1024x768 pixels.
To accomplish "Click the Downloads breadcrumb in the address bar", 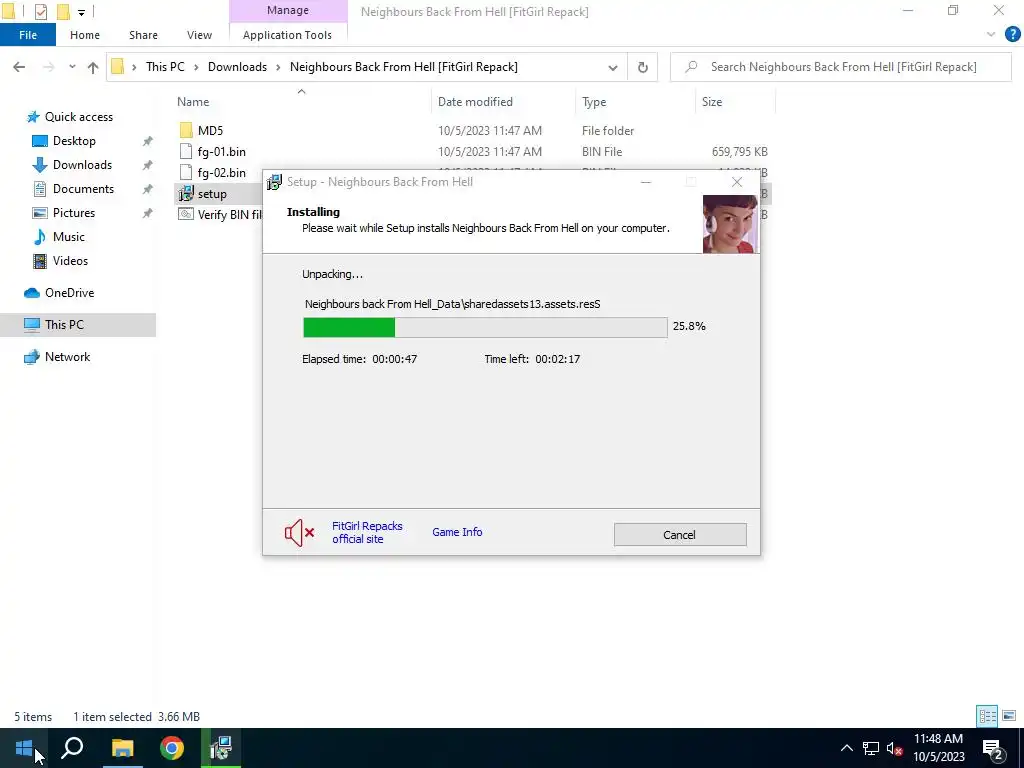I will point(237,67).
